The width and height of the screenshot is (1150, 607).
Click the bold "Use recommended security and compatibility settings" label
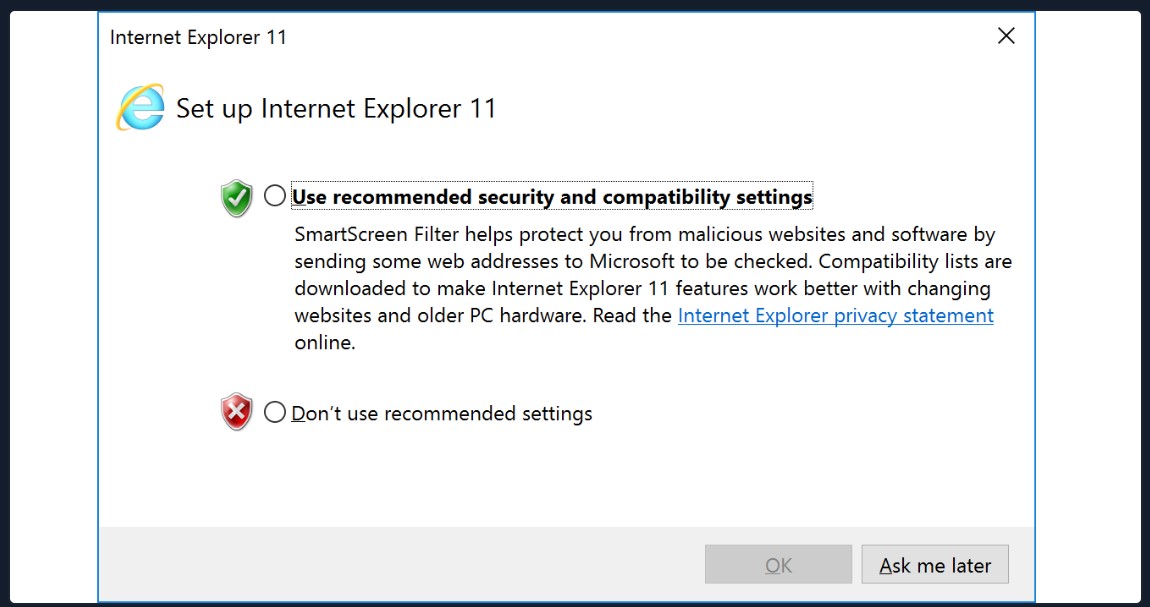(x=552, y=197)
